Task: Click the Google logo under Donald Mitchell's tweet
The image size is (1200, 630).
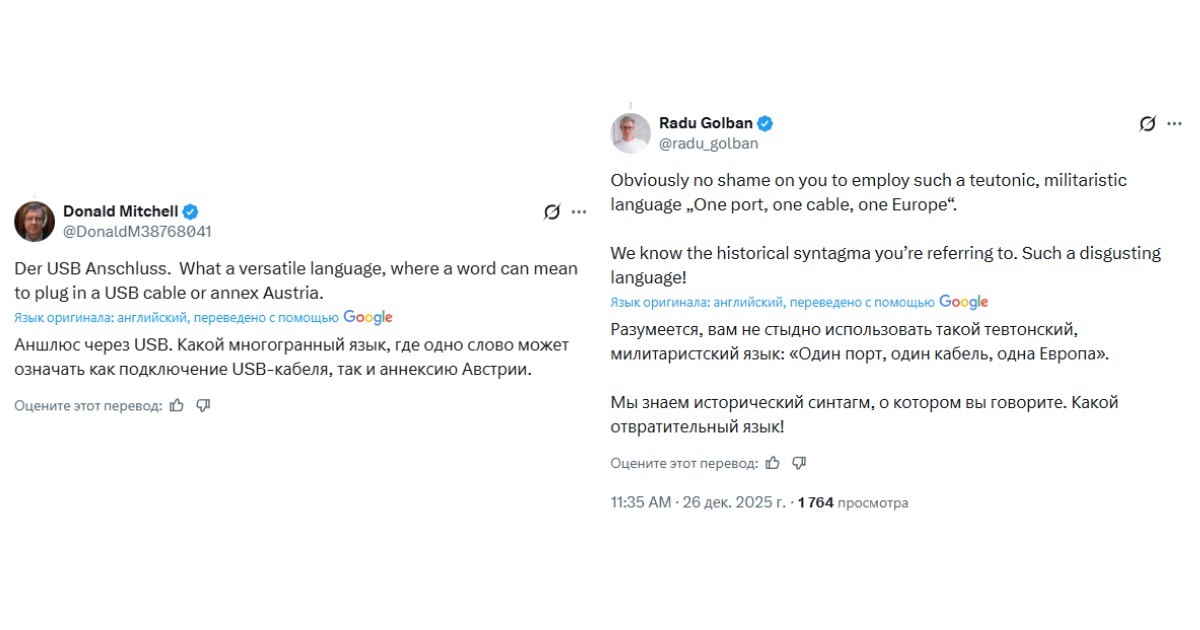Action: (x=368, y=317)
